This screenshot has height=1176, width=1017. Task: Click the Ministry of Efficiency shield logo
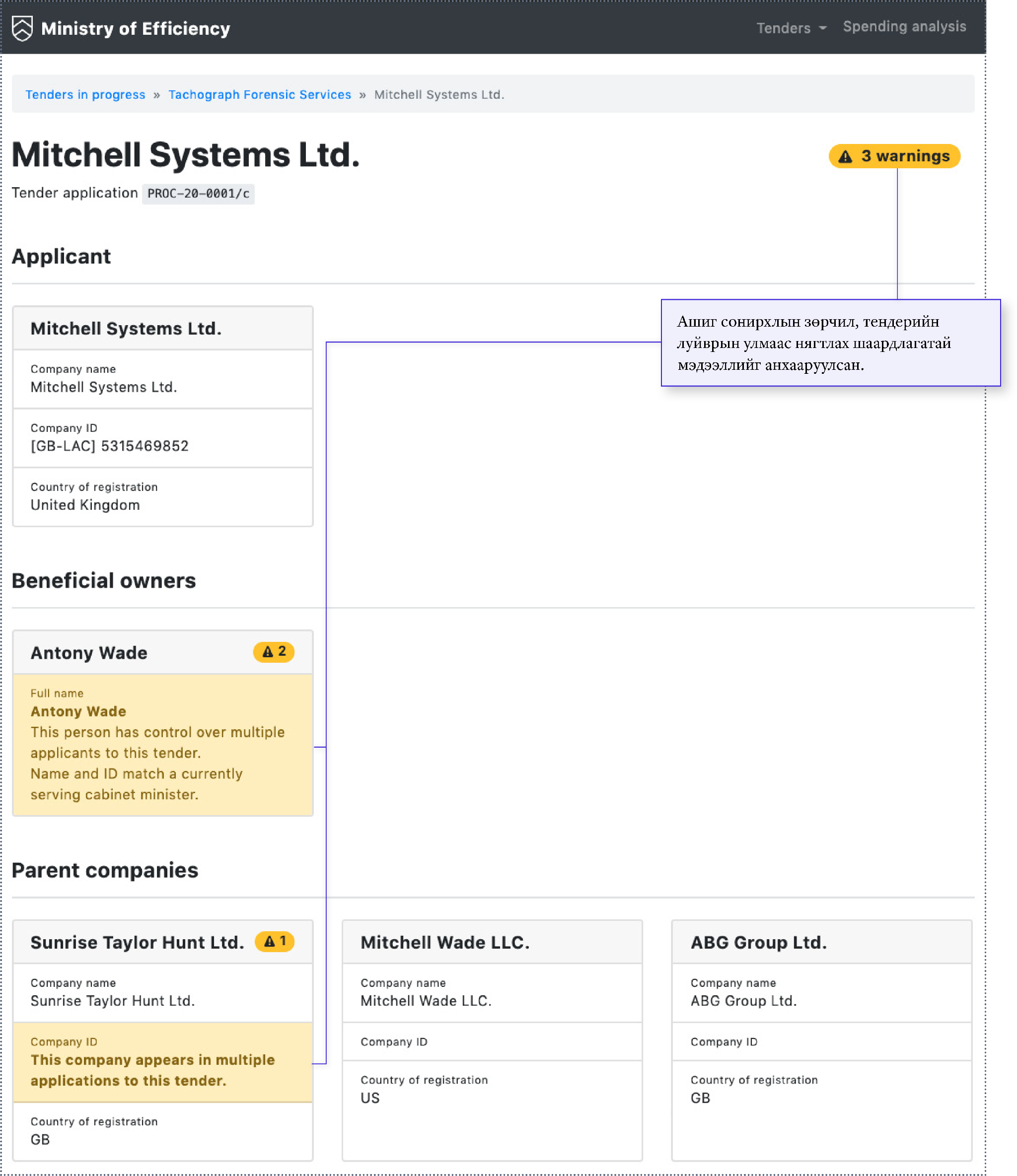22,28
